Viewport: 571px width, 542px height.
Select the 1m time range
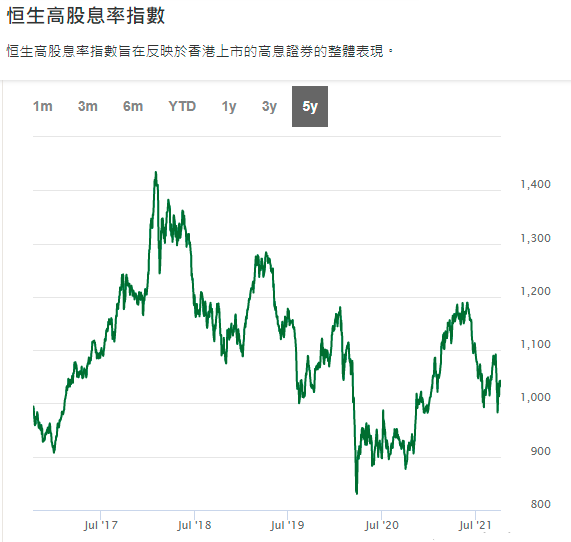coord(43,107)
